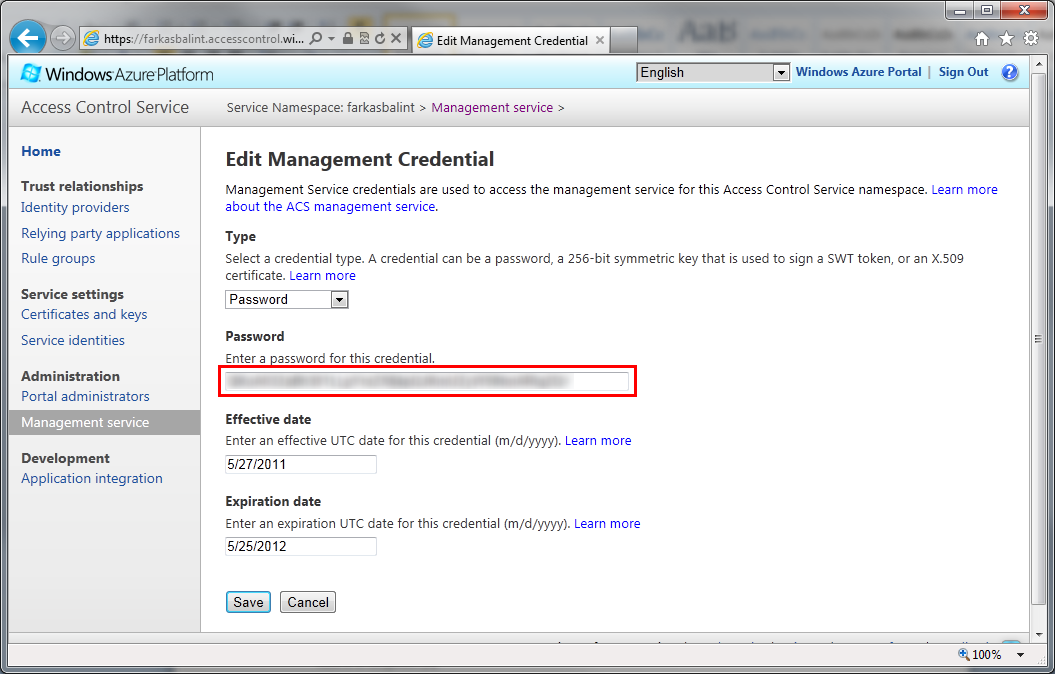Click the Access Control Service heading
The image size is (1055, 674).
point(105,108)
